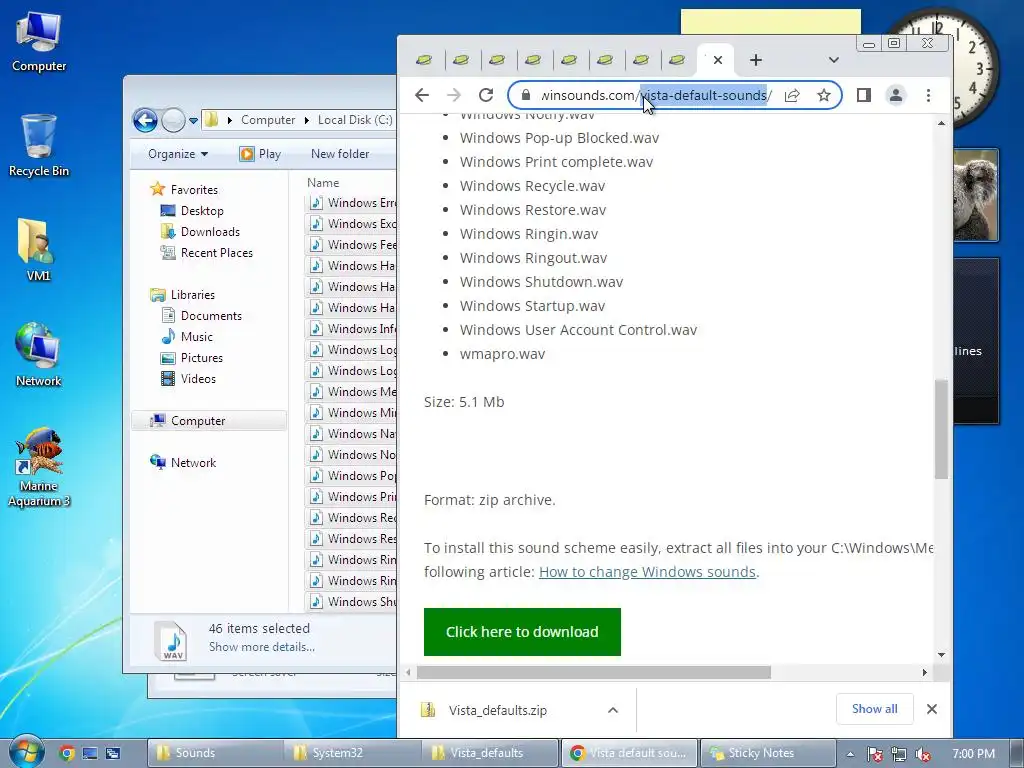Launch Chrome from quick launch
The width and height of the screenshot is (1024, 768).
tap(67, 753)
